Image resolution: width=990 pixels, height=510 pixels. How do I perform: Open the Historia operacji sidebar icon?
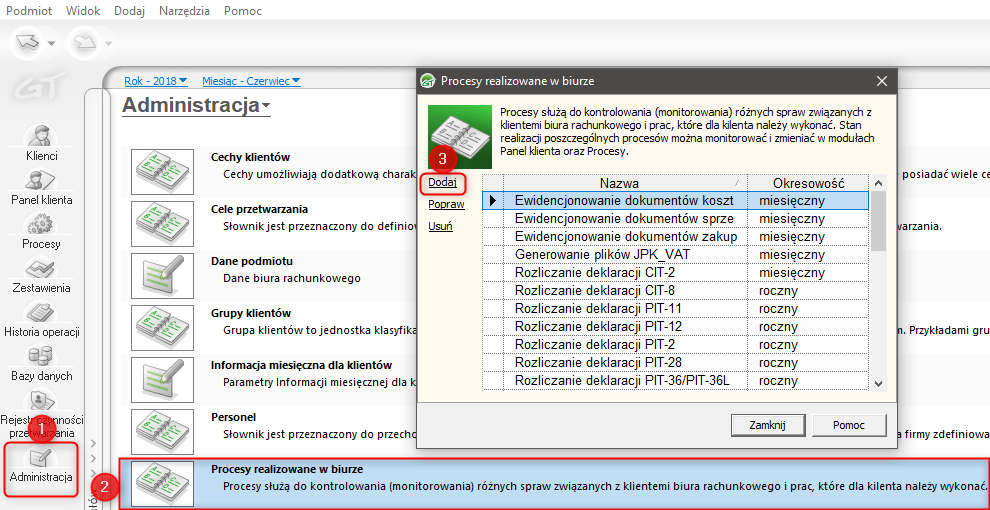42,313
